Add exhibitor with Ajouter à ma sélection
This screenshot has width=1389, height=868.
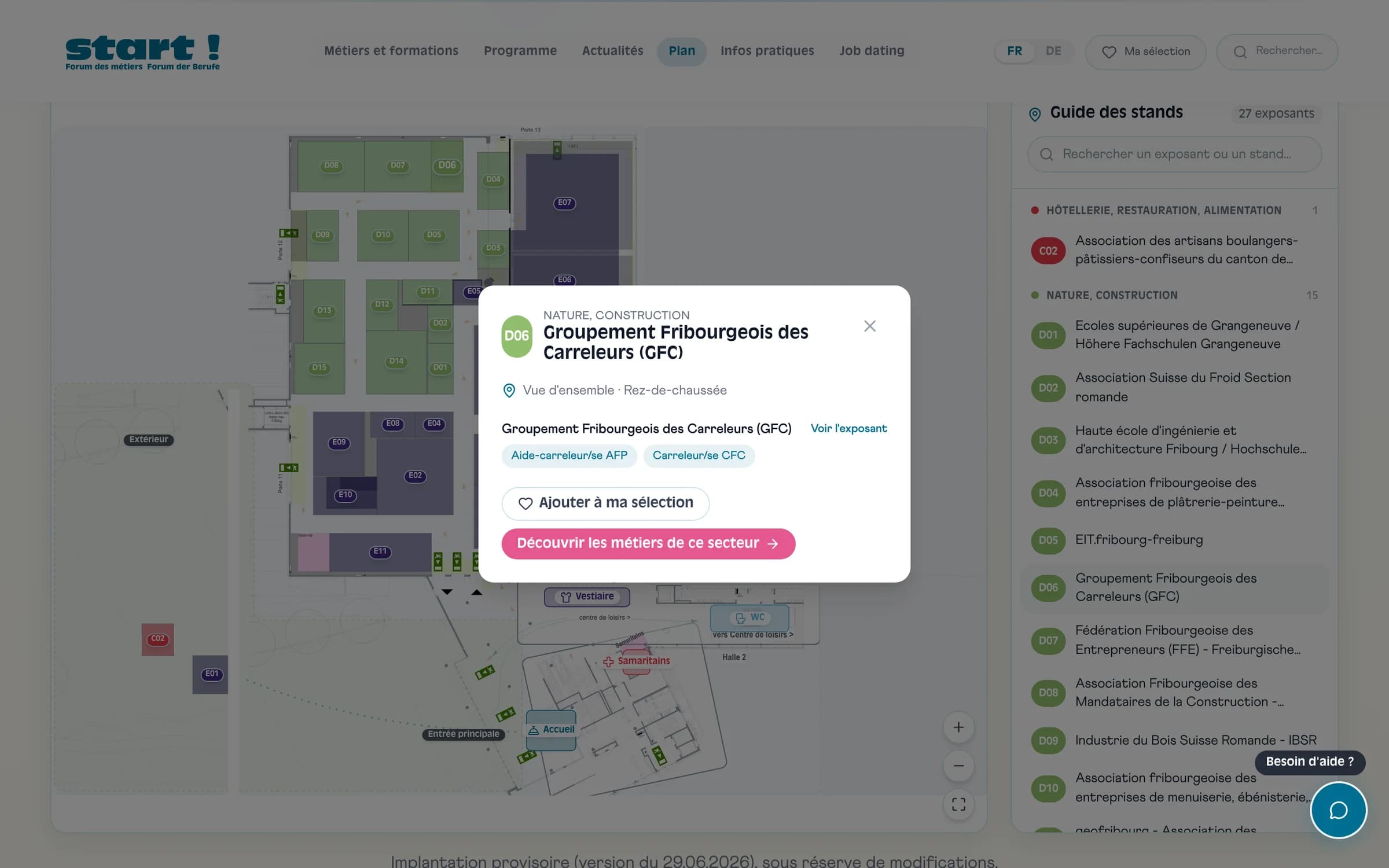pos(605,503)
